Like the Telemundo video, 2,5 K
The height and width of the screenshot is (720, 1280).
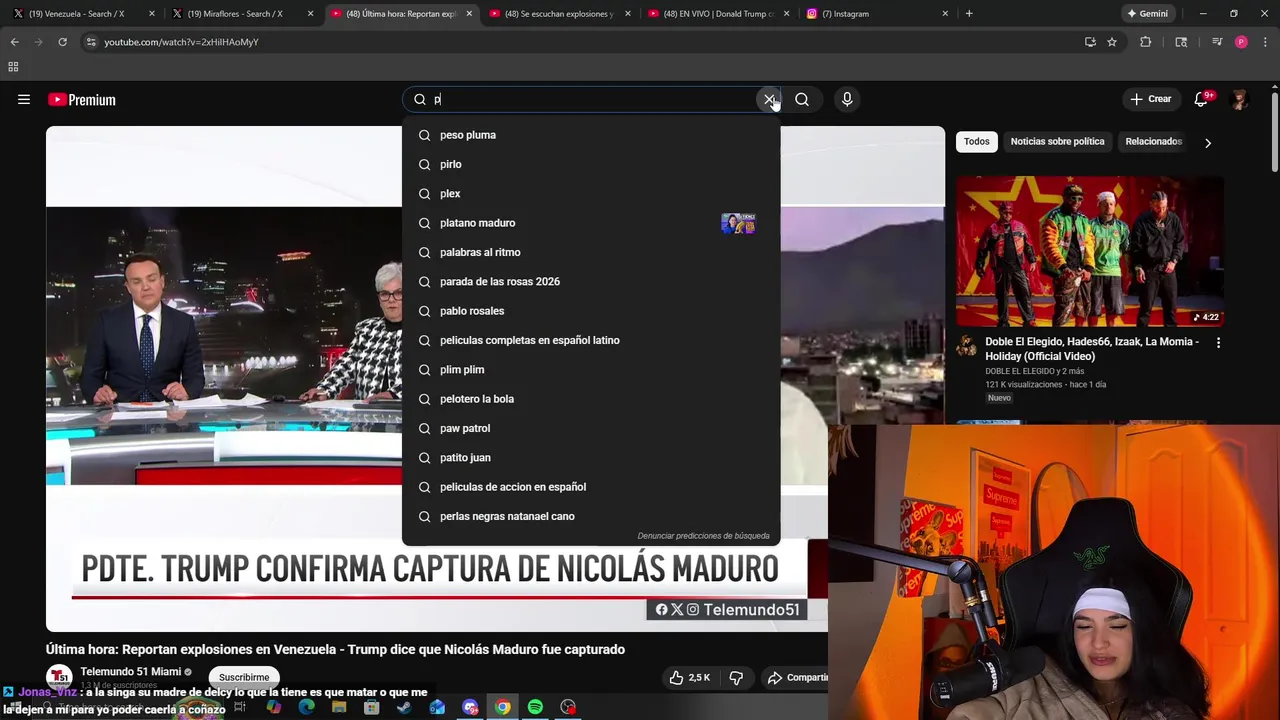690,677
